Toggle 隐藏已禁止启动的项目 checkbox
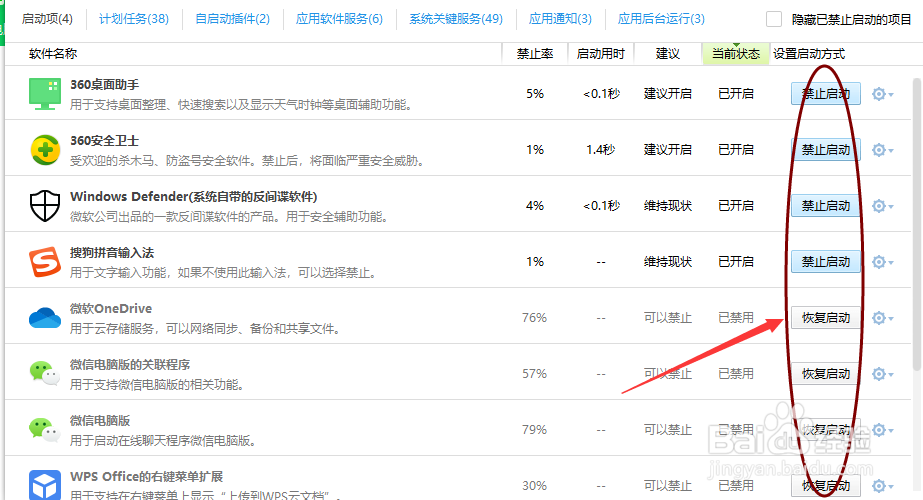The width and height of the screenshot is (923, 500). [774, 19]
